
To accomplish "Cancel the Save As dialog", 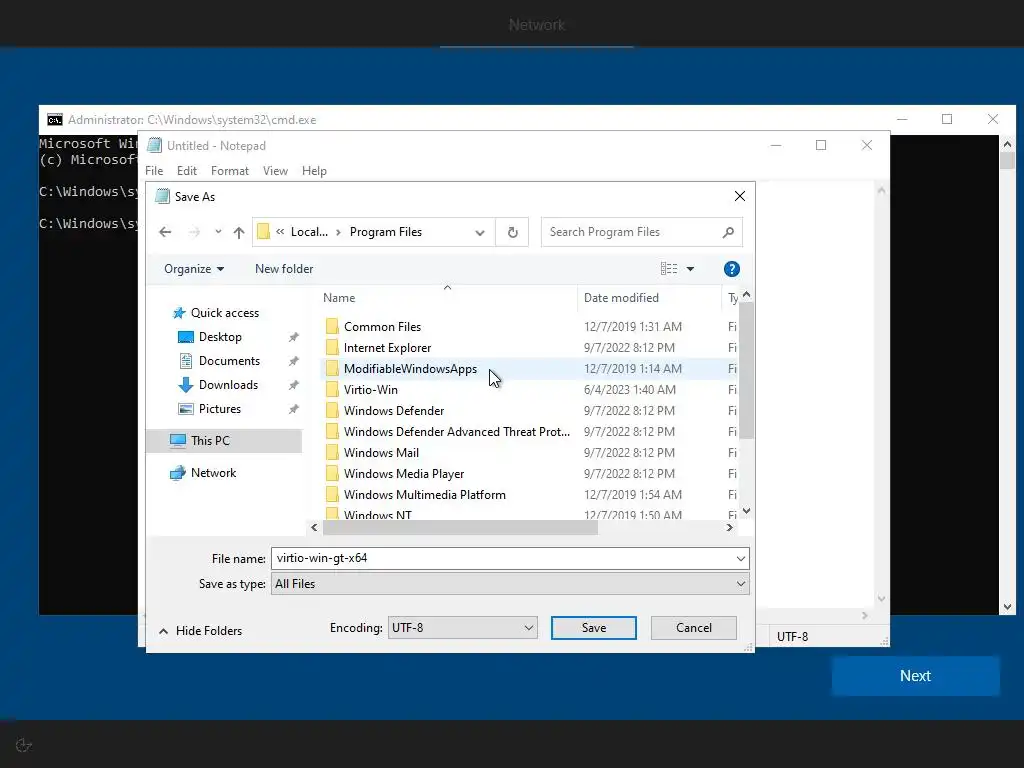I will click(694, 628).
